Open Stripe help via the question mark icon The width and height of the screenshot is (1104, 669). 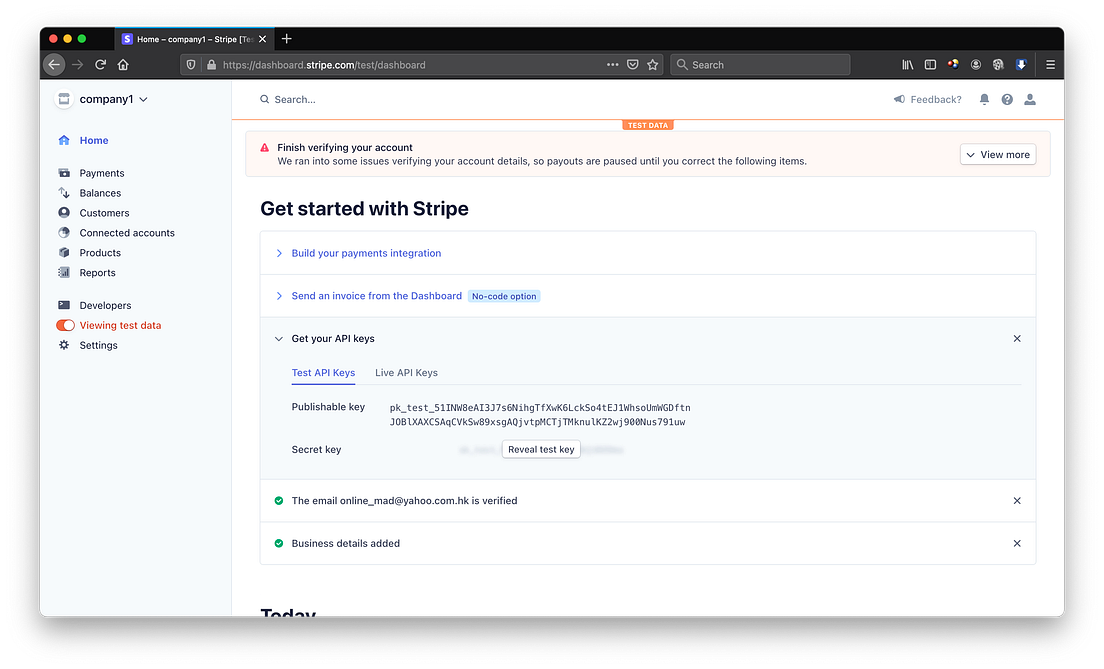1007,99
